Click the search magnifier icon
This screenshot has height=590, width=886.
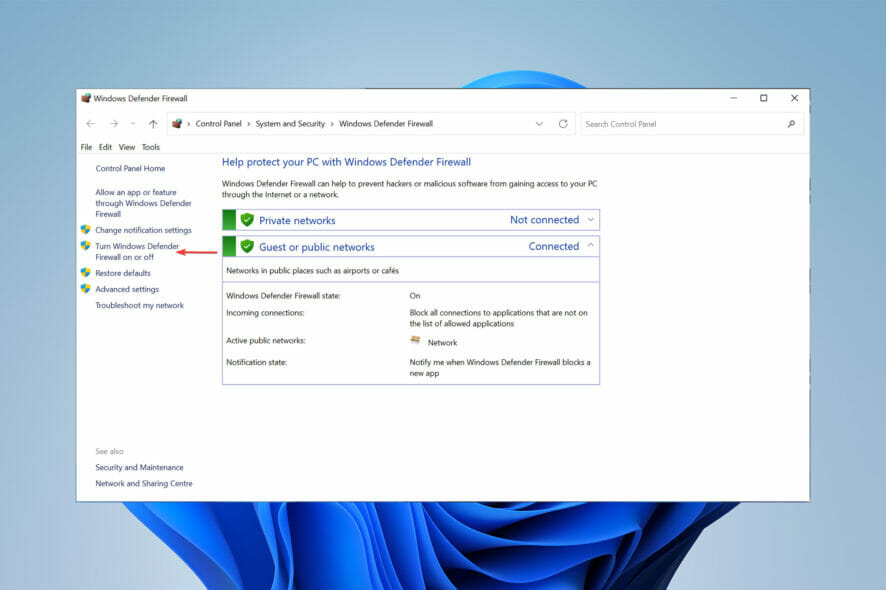pos(791,124)
